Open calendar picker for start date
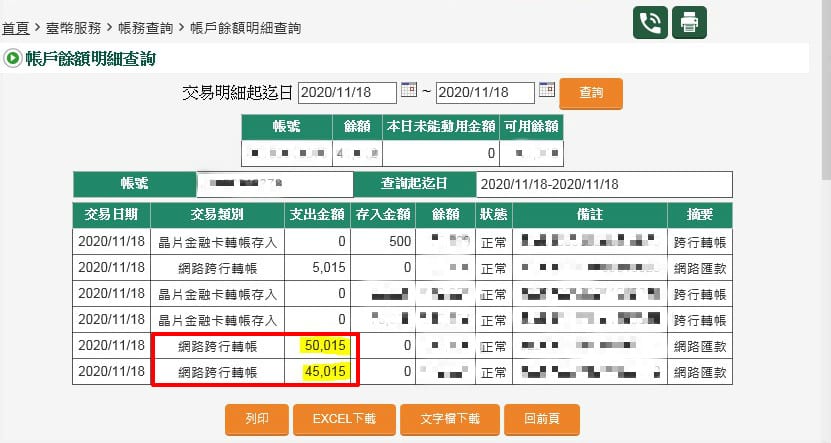 tap(409, 90)
